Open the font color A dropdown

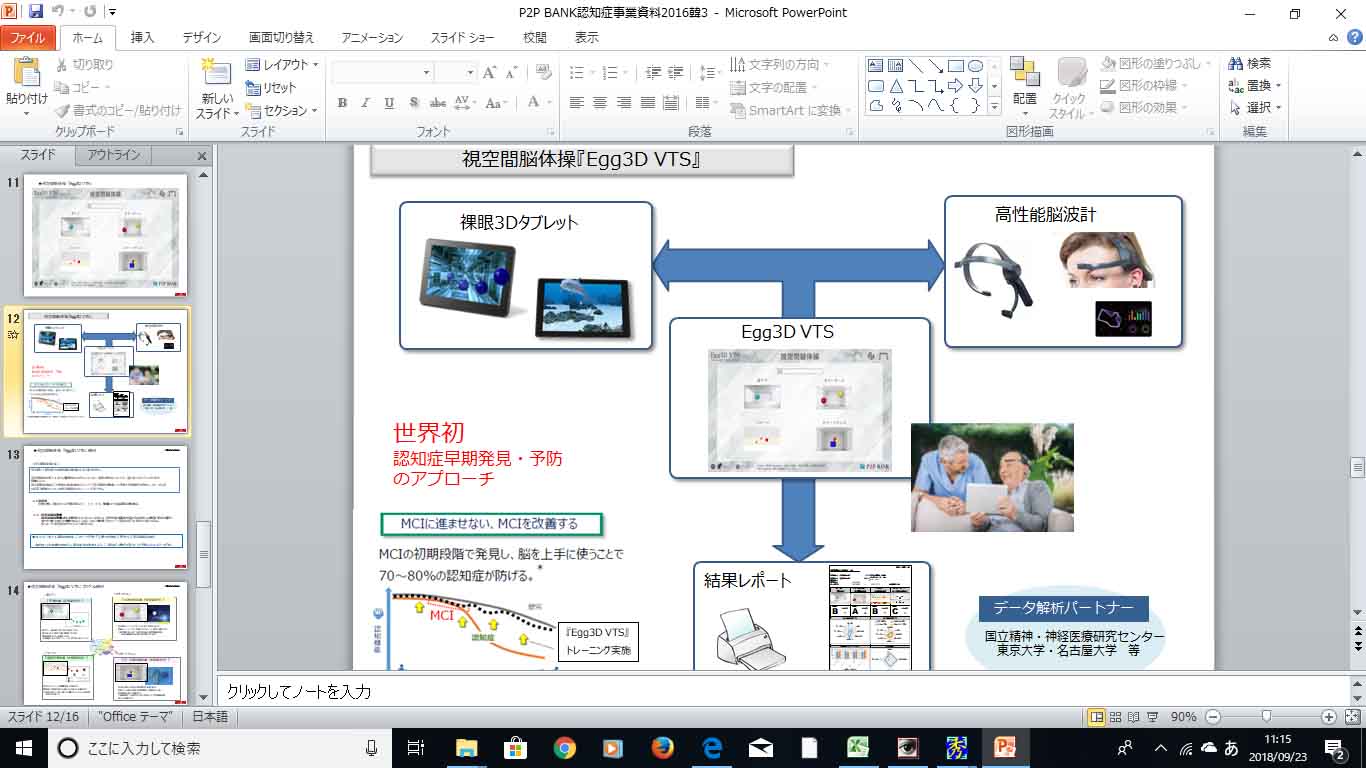(538, 103)
